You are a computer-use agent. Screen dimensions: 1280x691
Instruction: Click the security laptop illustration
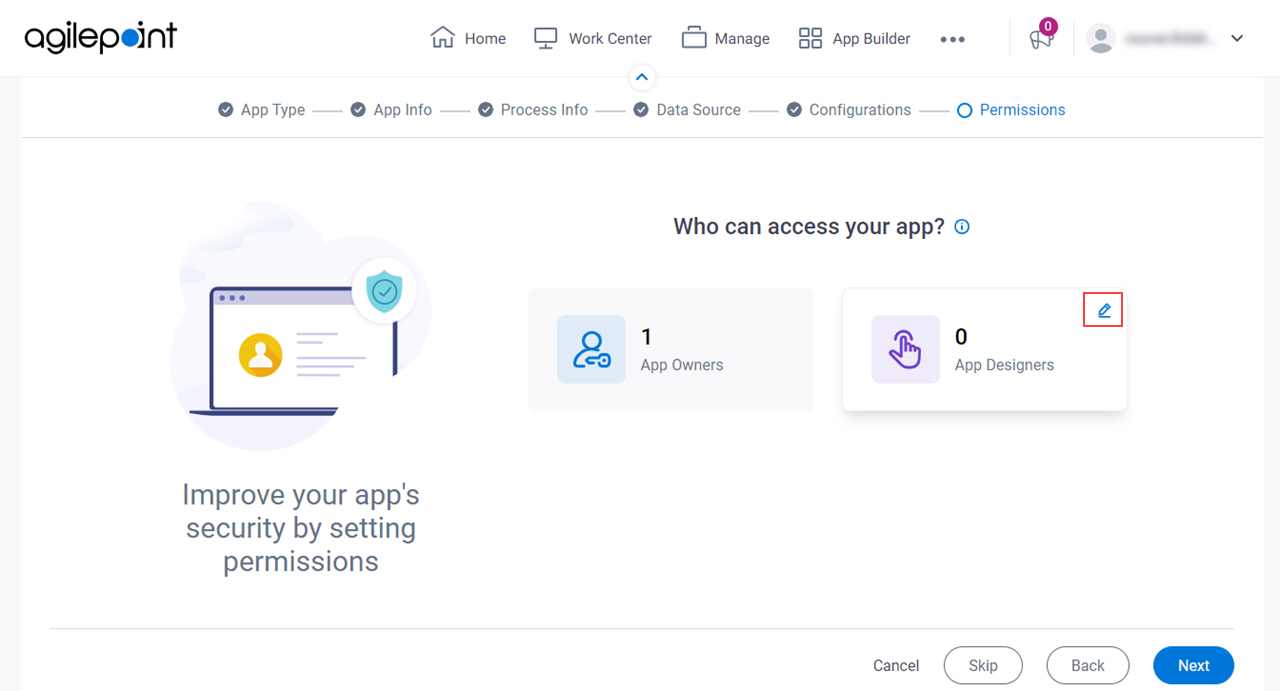click(301, 326)
